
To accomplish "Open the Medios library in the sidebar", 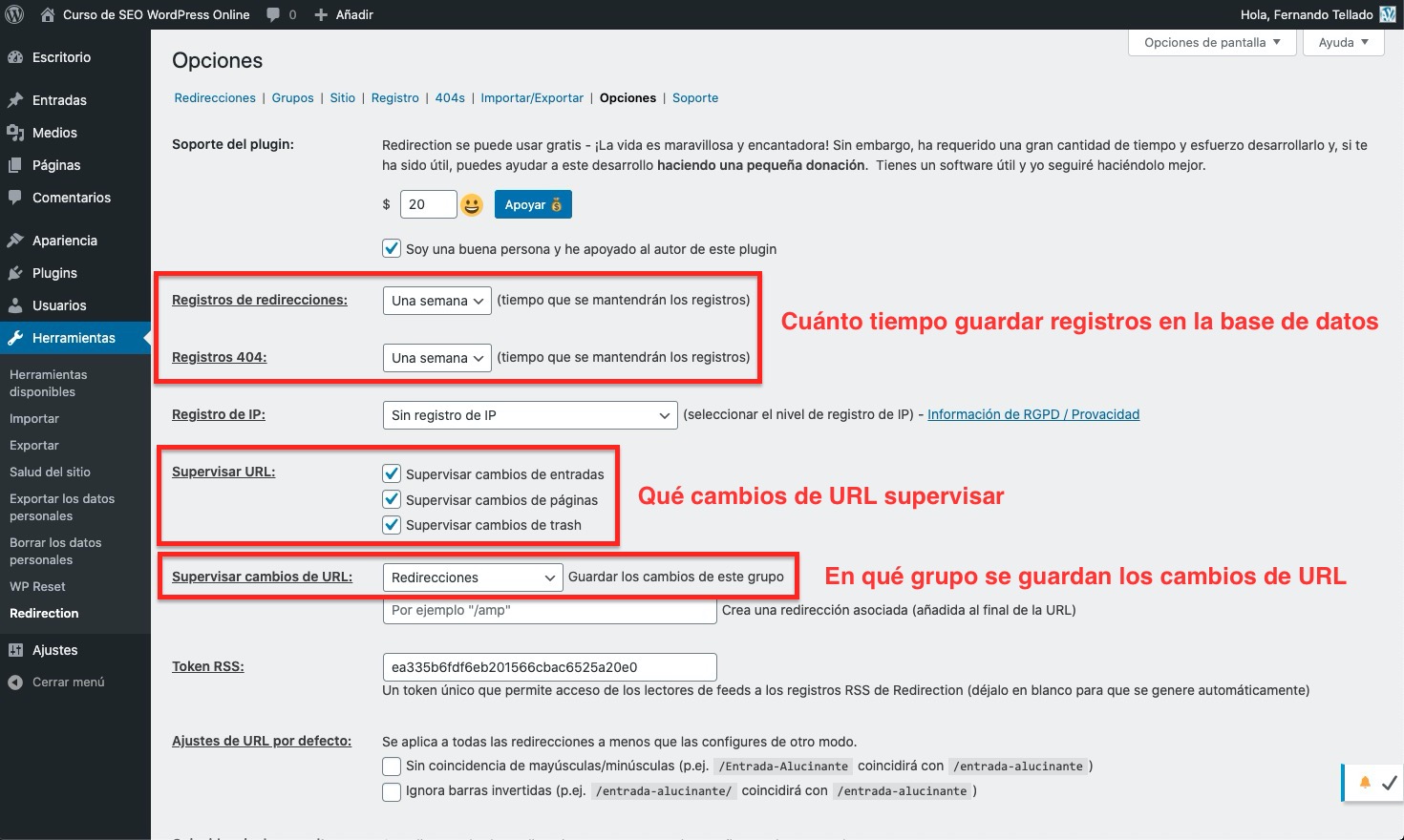I will click(x=54, y=133).
